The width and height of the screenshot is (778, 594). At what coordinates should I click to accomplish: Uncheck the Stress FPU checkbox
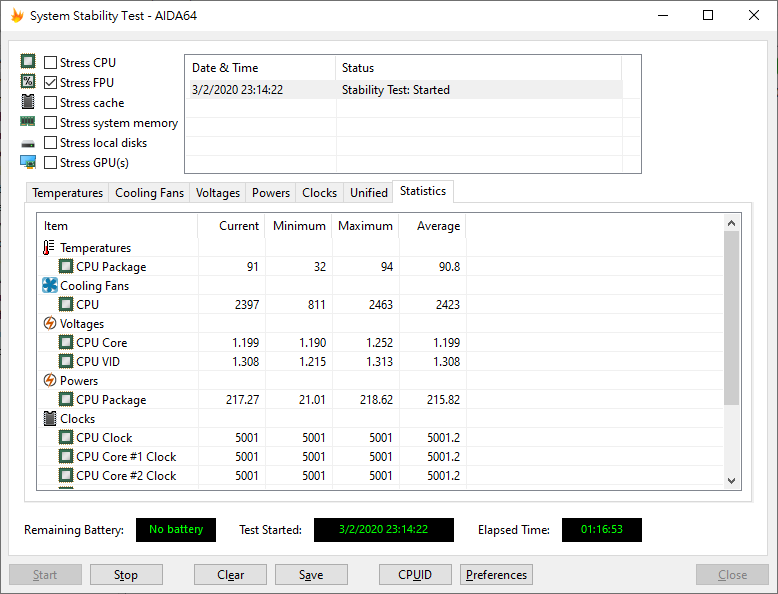(50, 82)
